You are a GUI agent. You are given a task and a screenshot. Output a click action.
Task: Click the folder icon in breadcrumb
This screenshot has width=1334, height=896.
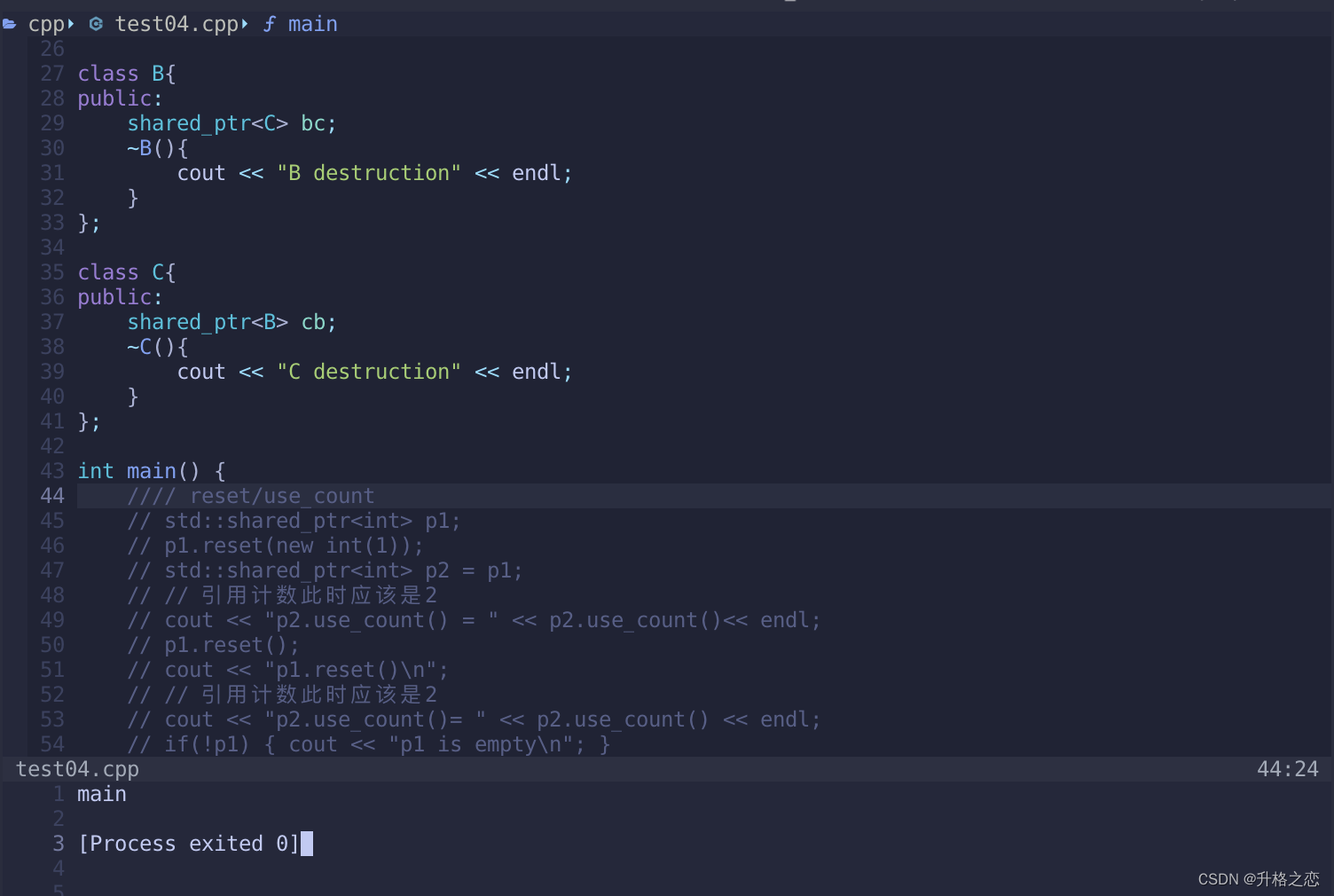click(x=10, y=24)
